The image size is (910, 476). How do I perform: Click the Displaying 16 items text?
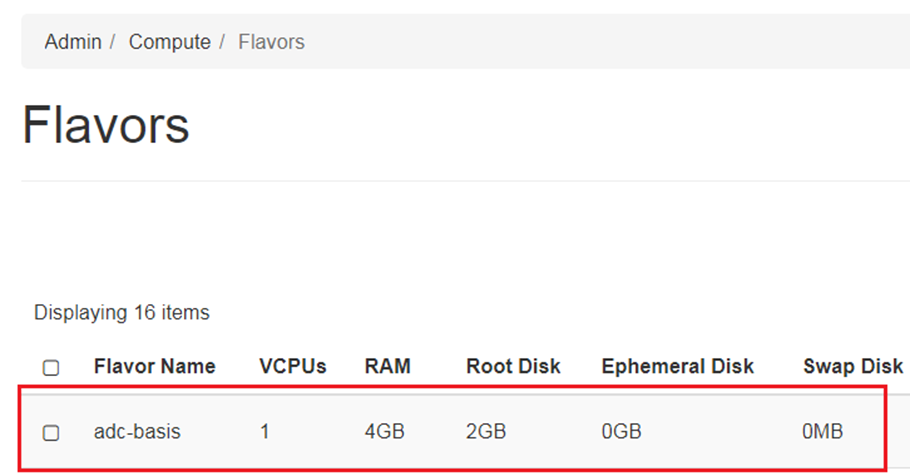click(122, 313)
